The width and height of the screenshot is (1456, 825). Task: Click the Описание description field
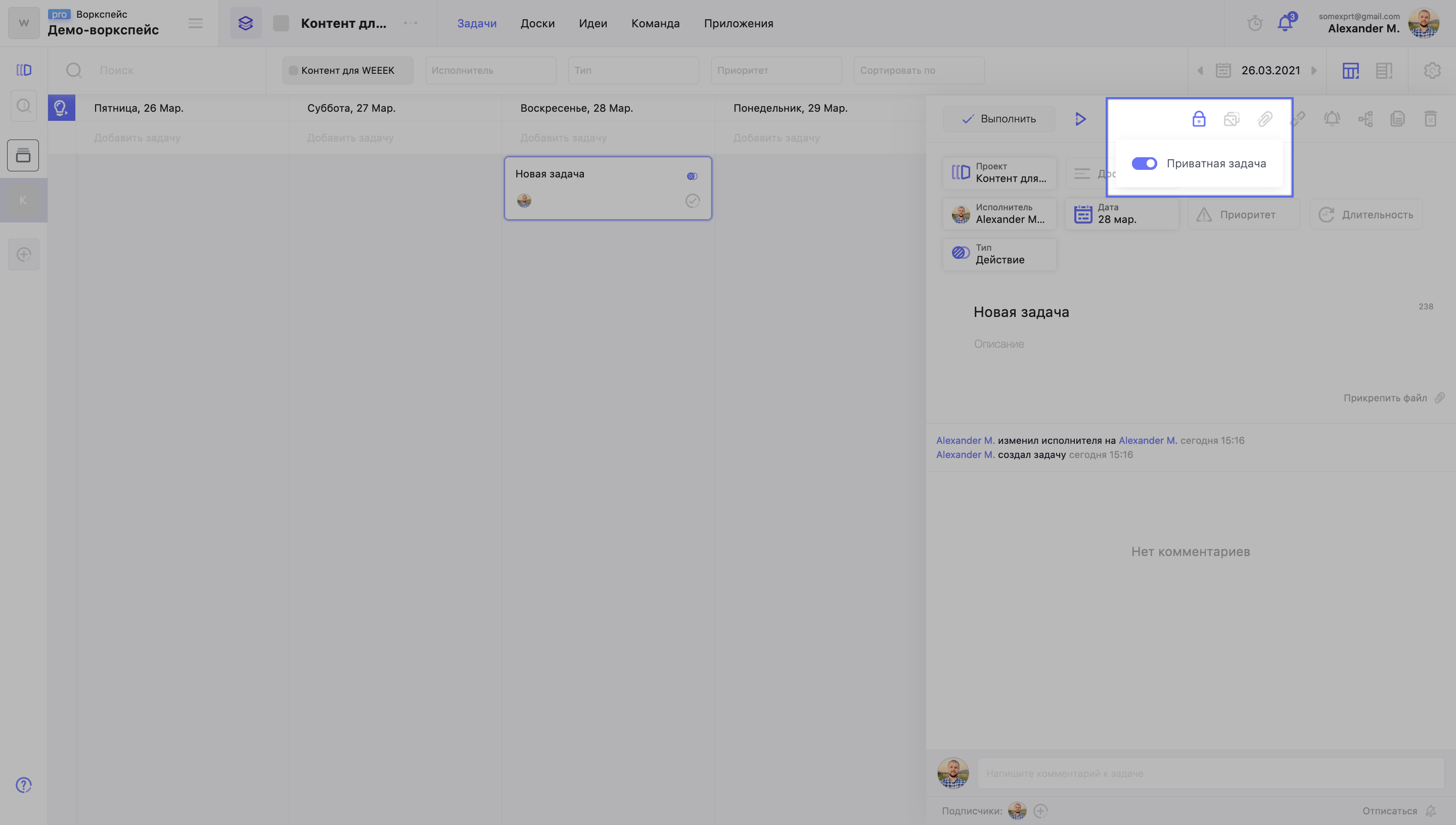[x=999, y=344]
